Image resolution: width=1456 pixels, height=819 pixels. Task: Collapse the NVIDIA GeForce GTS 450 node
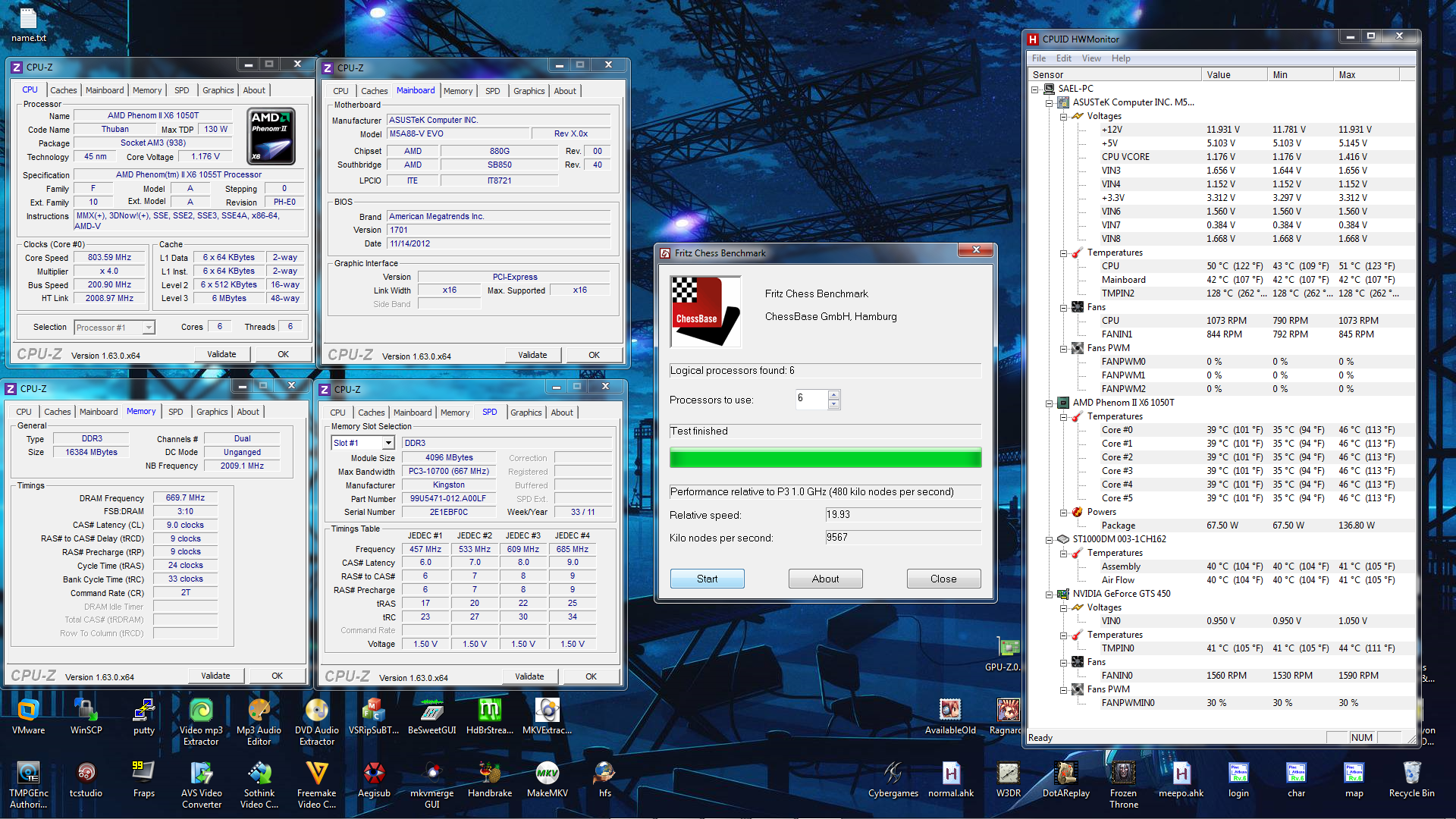click(1050, 595)
